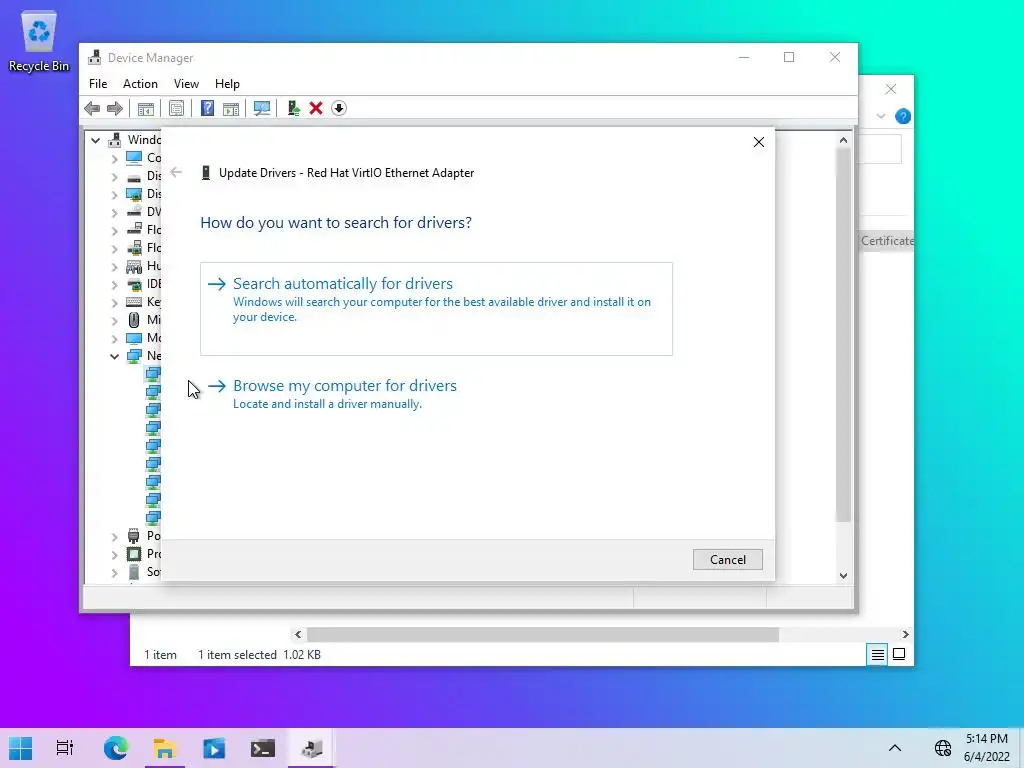
Task: Click the red X Uninstall device icon
Action: (316, 108)
